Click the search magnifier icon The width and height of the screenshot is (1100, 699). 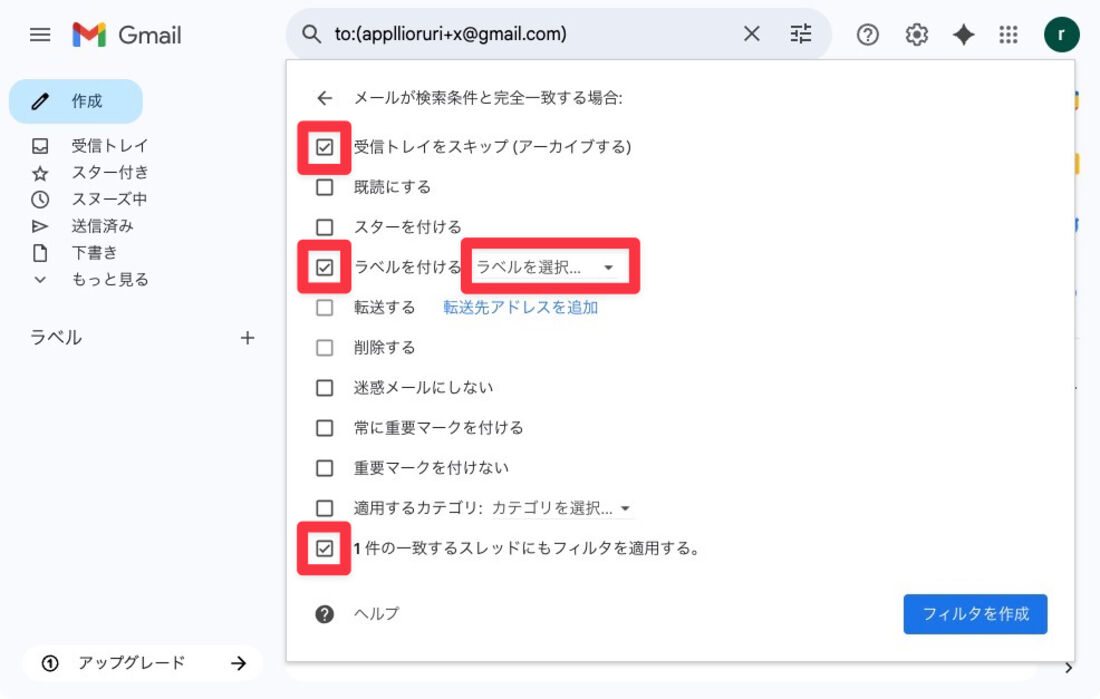tap(311, 34)
